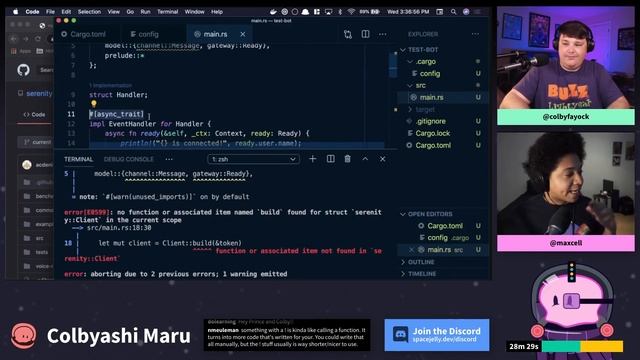Click the async_trait attribute on line 11
The height and width of the screenshot is (360, 640).
116,114
